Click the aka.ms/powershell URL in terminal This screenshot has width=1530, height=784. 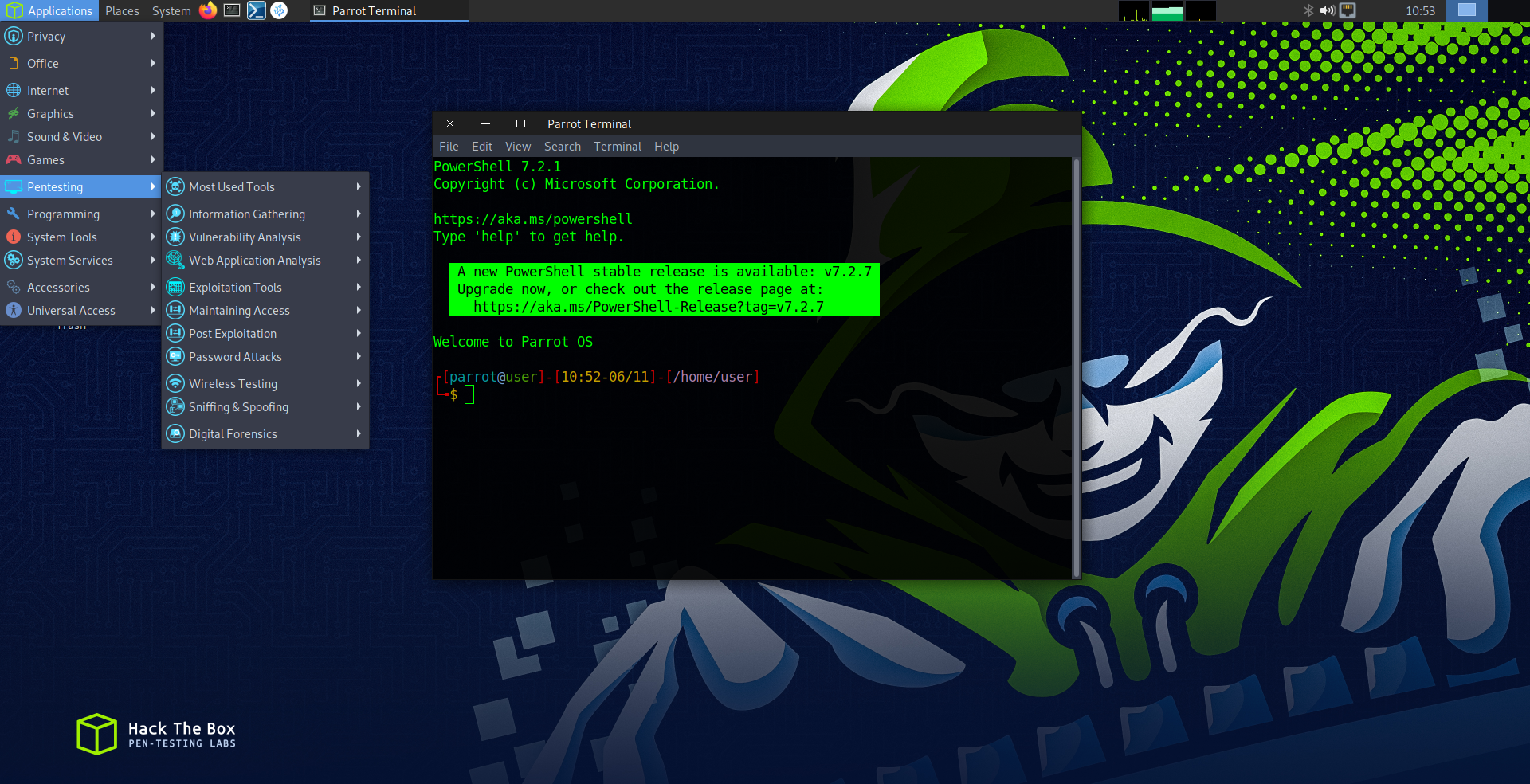532,219
